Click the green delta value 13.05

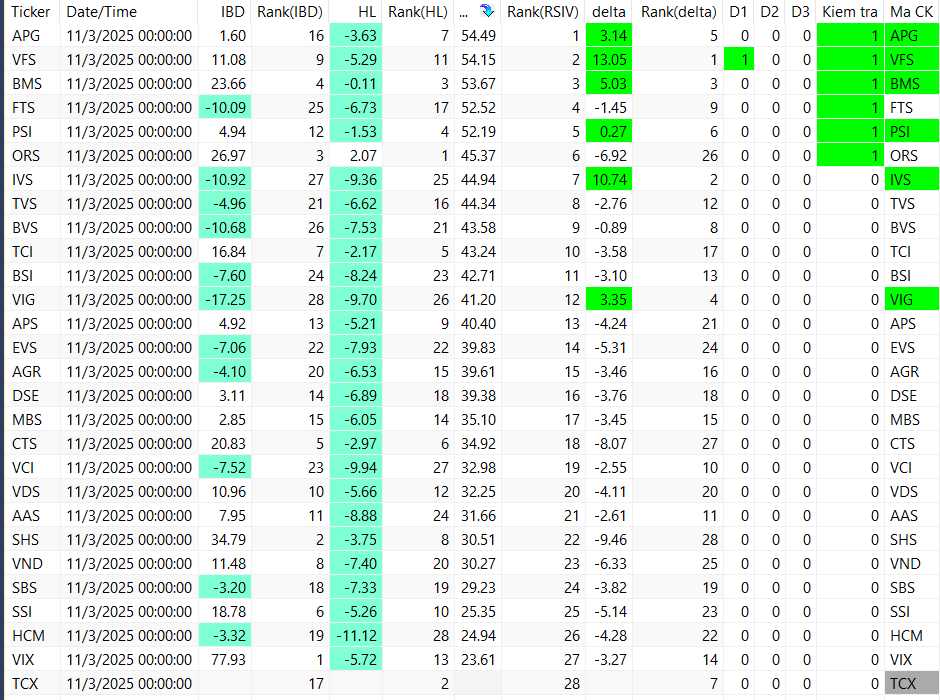[x=609, y=60]
